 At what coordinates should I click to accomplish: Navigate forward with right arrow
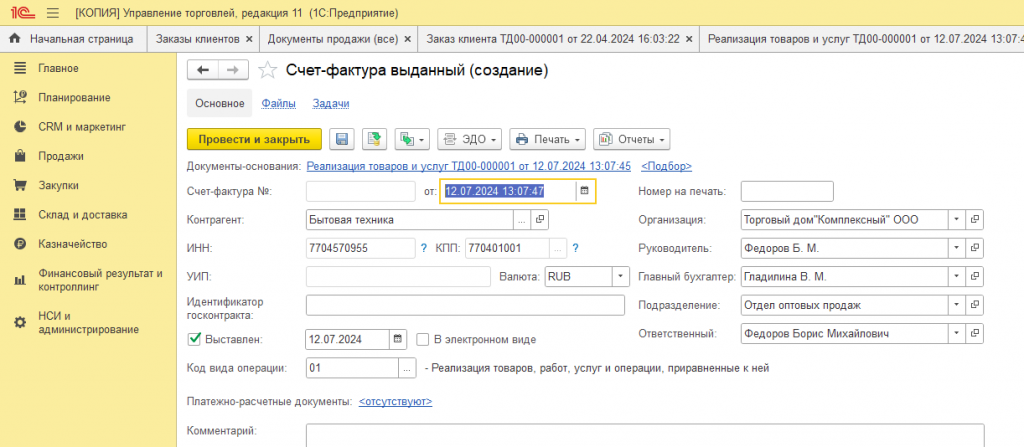click(232, 71)
